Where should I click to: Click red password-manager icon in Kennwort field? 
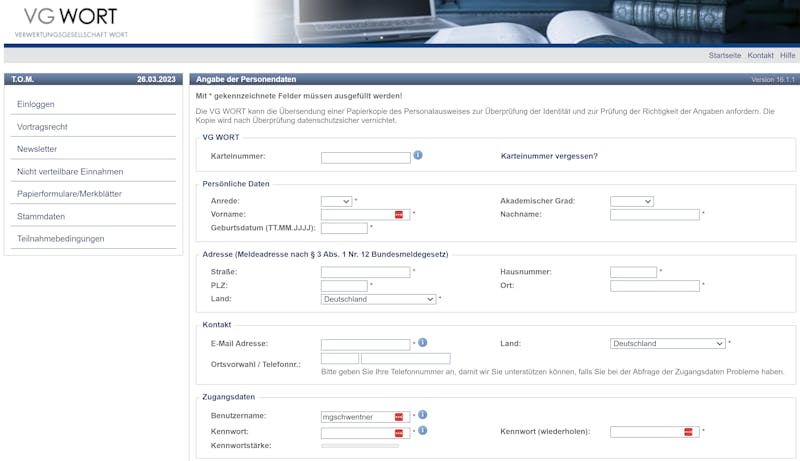coord(399,433)
